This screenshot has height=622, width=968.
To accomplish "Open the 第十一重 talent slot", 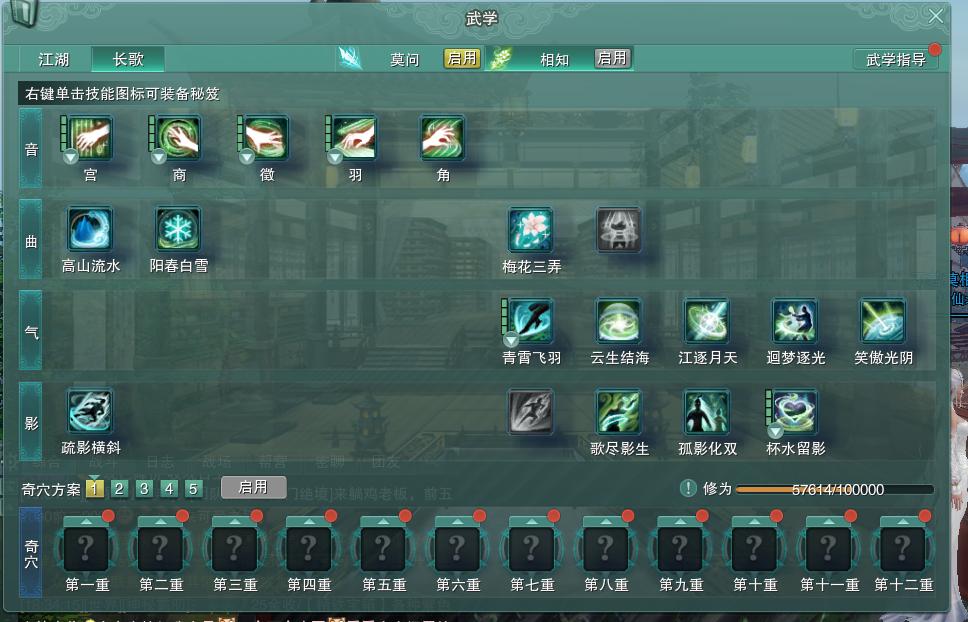I will pos(828,548).
